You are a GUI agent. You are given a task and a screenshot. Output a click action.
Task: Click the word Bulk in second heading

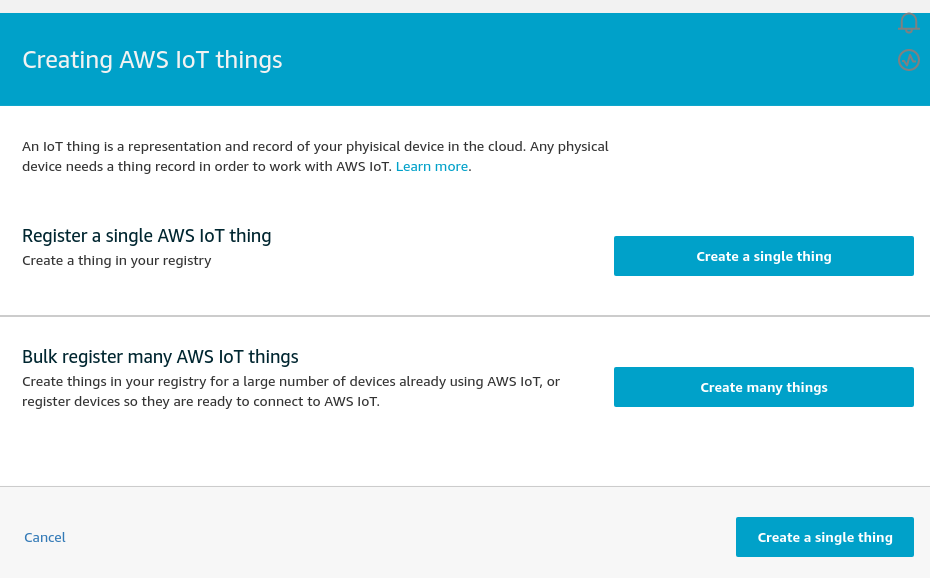tap(40, 357)
